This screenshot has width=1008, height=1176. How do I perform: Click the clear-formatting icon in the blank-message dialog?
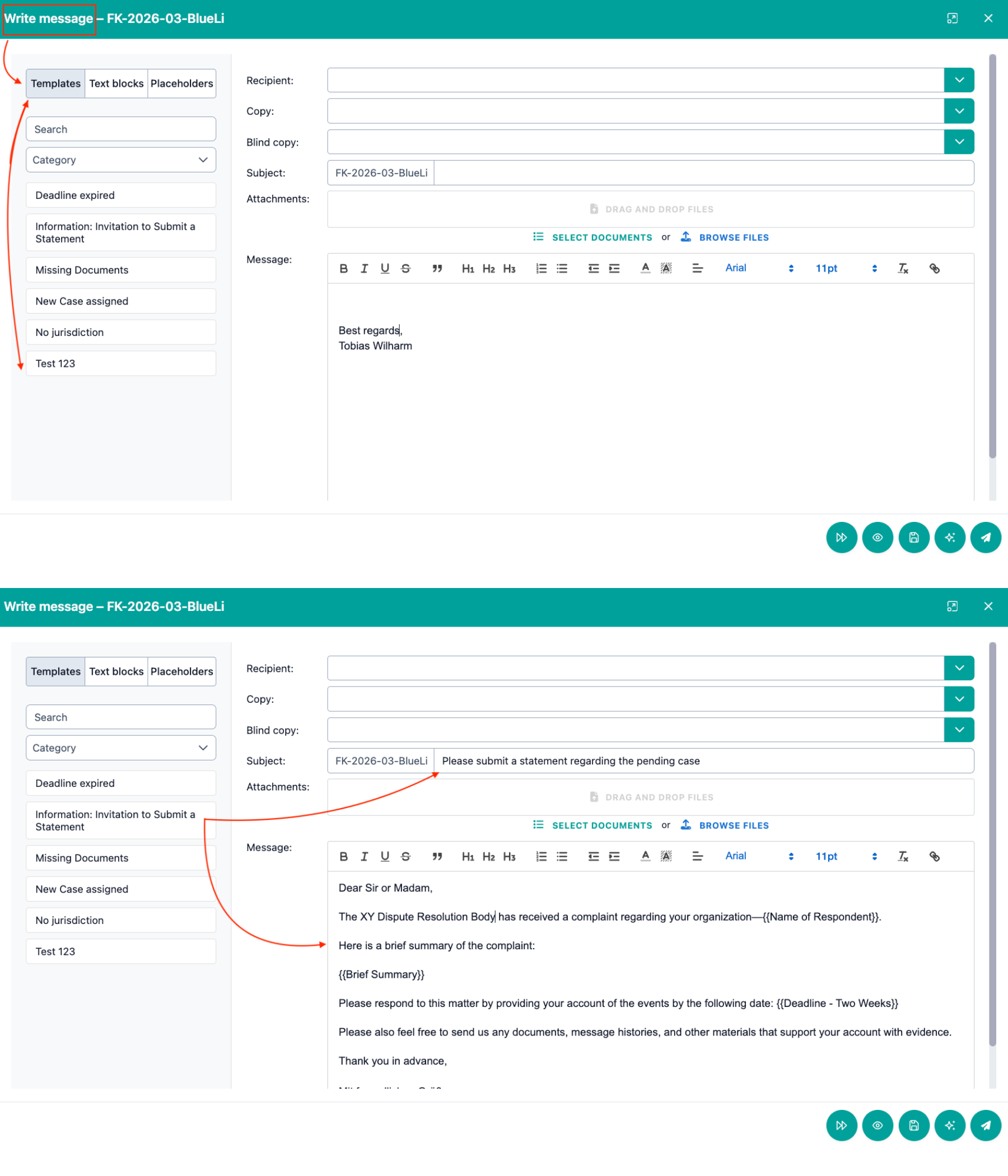(x=903, y=268)
